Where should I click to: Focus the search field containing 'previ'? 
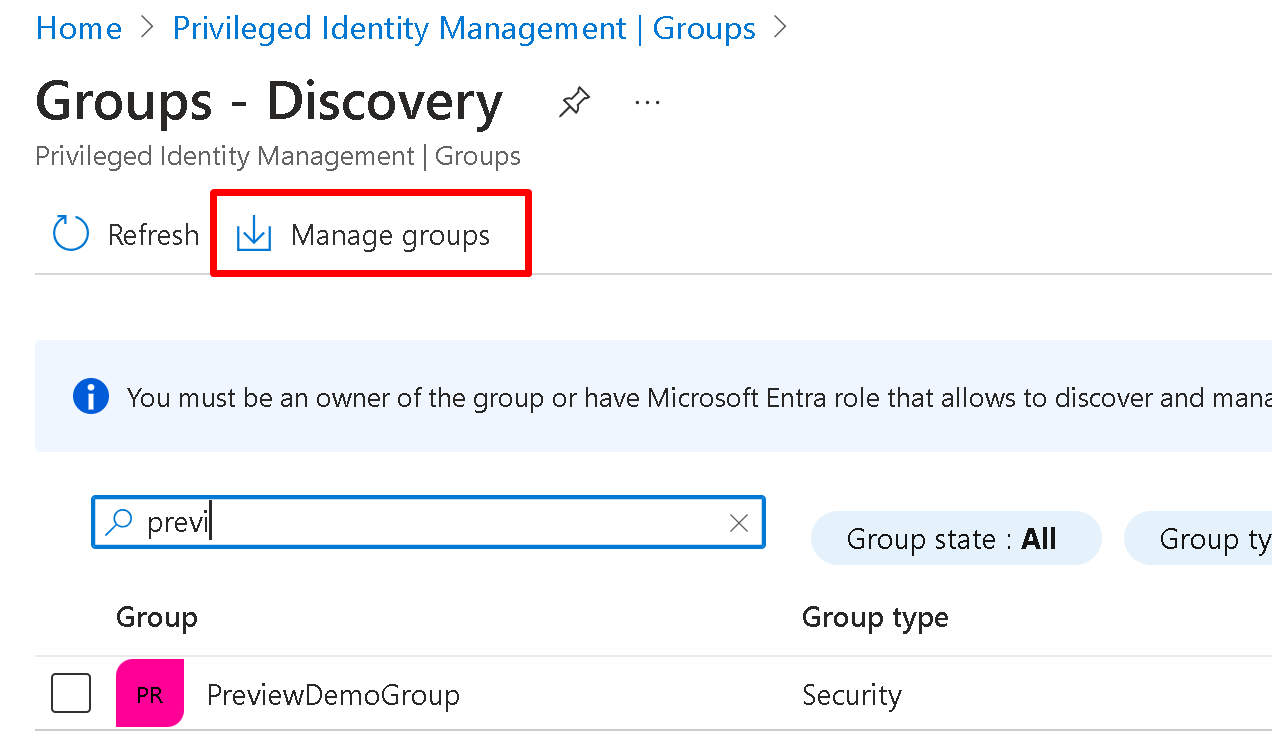430,523
